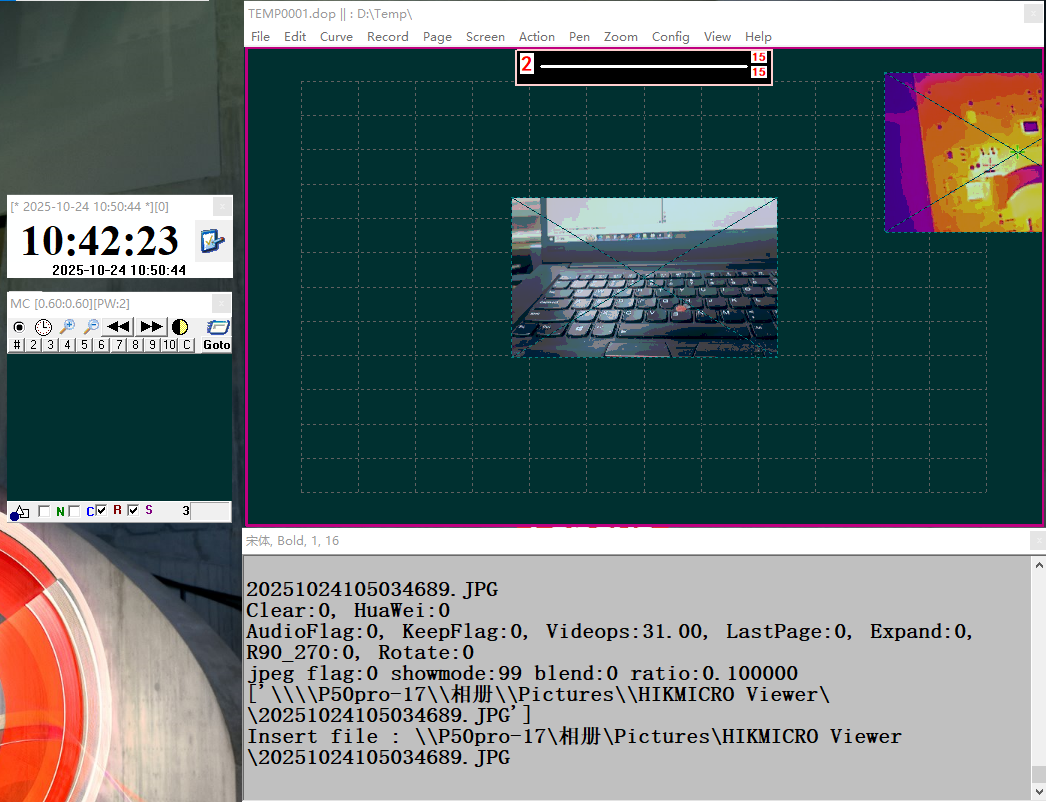1046x802 pixels.
Task: Click the lower red 15 value box
Action: click(x=758, y=72)
